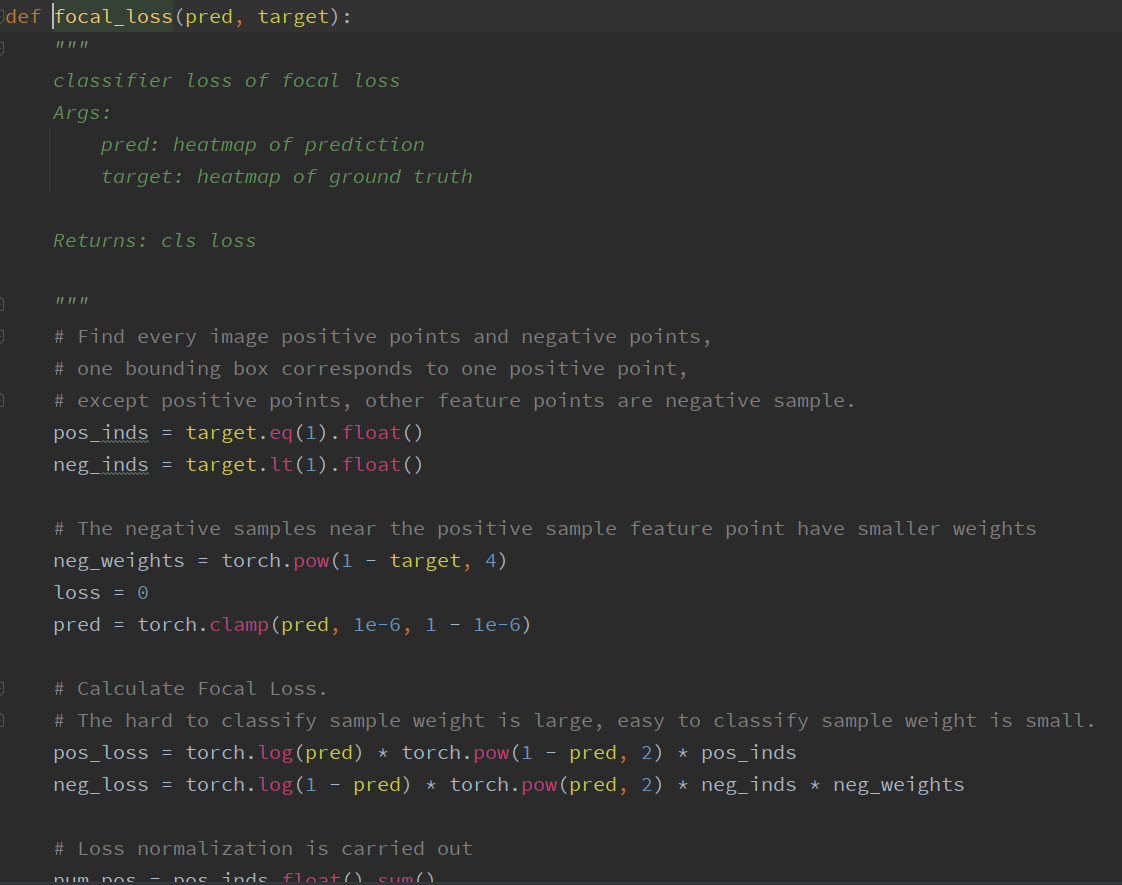Click 'pos_inds' at the end of pos_loss line

click(x=748, y=753)
